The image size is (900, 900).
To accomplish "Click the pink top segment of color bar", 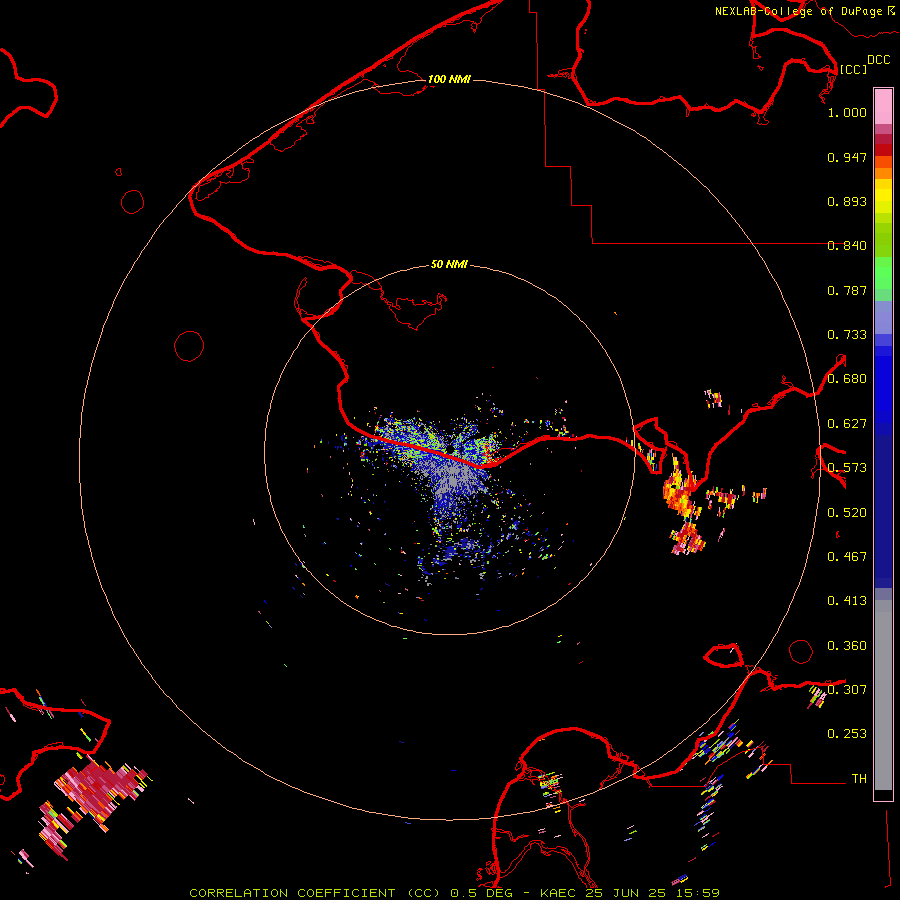I will [x=883, y=107].
